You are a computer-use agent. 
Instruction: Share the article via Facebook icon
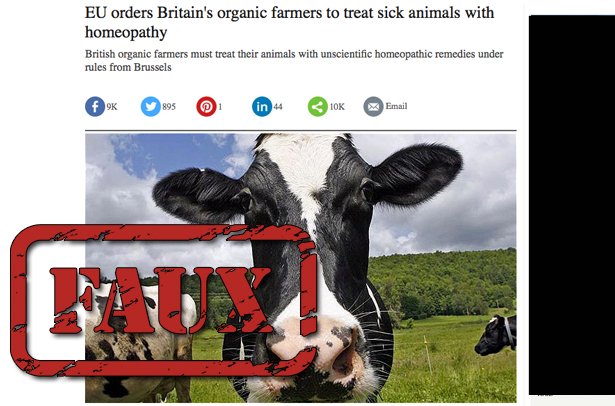pyautogui.click(x=95, y=107)
